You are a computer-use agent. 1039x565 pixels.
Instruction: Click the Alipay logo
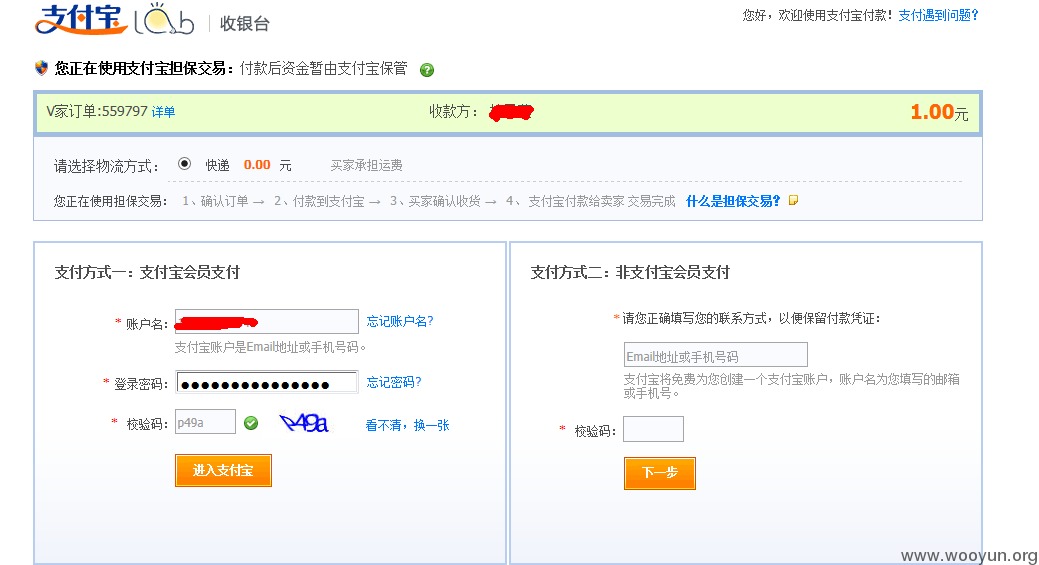point(81,19)
